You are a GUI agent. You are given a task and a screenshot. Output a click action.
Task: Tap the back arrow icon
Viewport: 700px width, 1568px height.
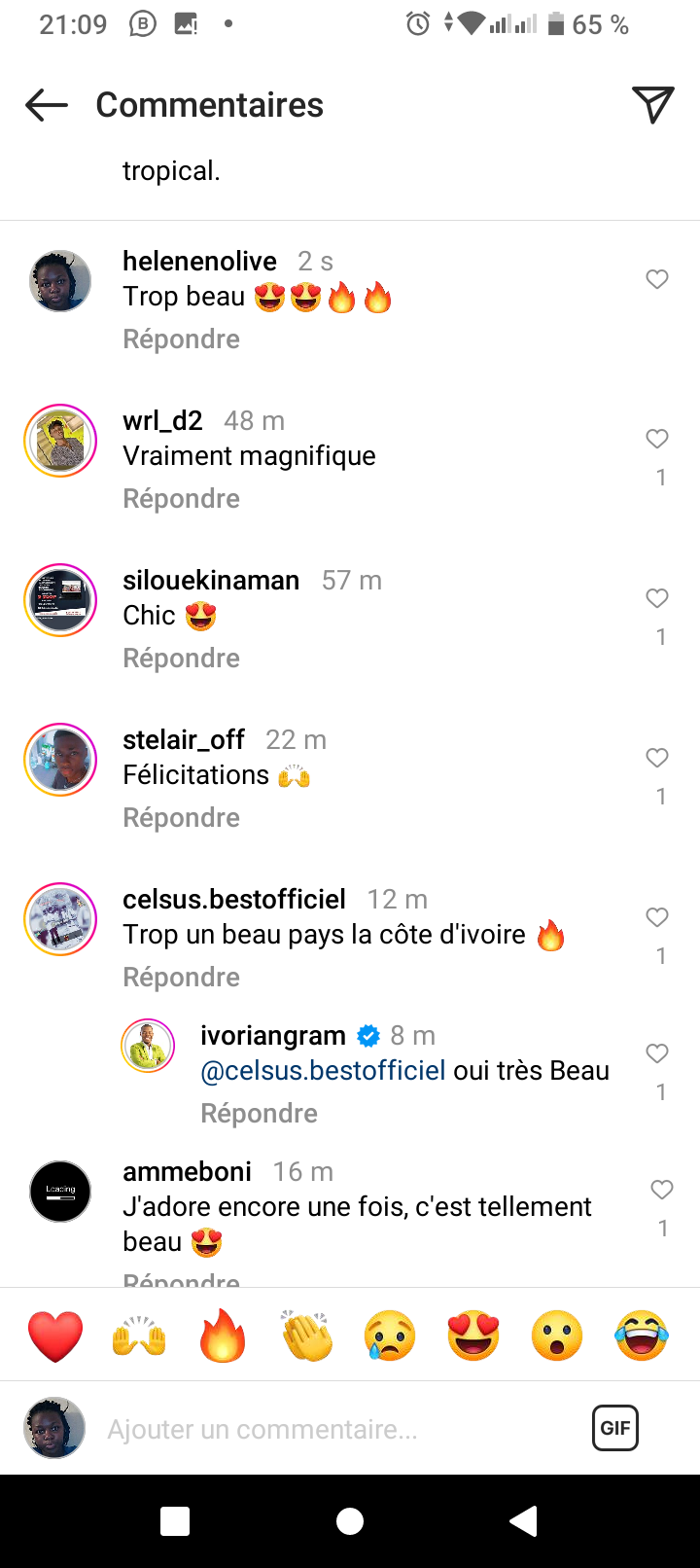click(47, 105)
